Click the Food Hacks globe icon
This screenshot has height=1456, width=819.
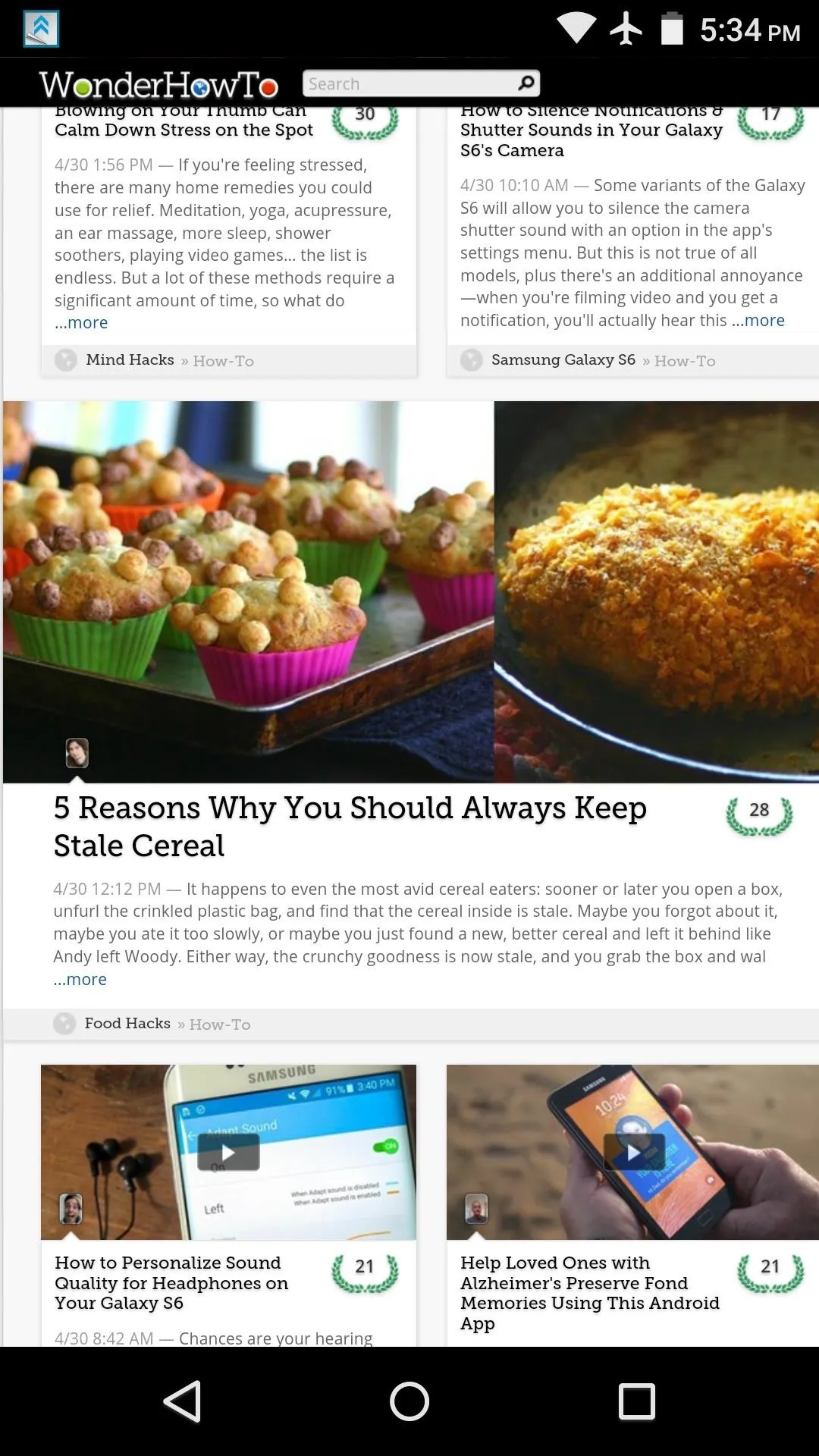point(64,1024)
